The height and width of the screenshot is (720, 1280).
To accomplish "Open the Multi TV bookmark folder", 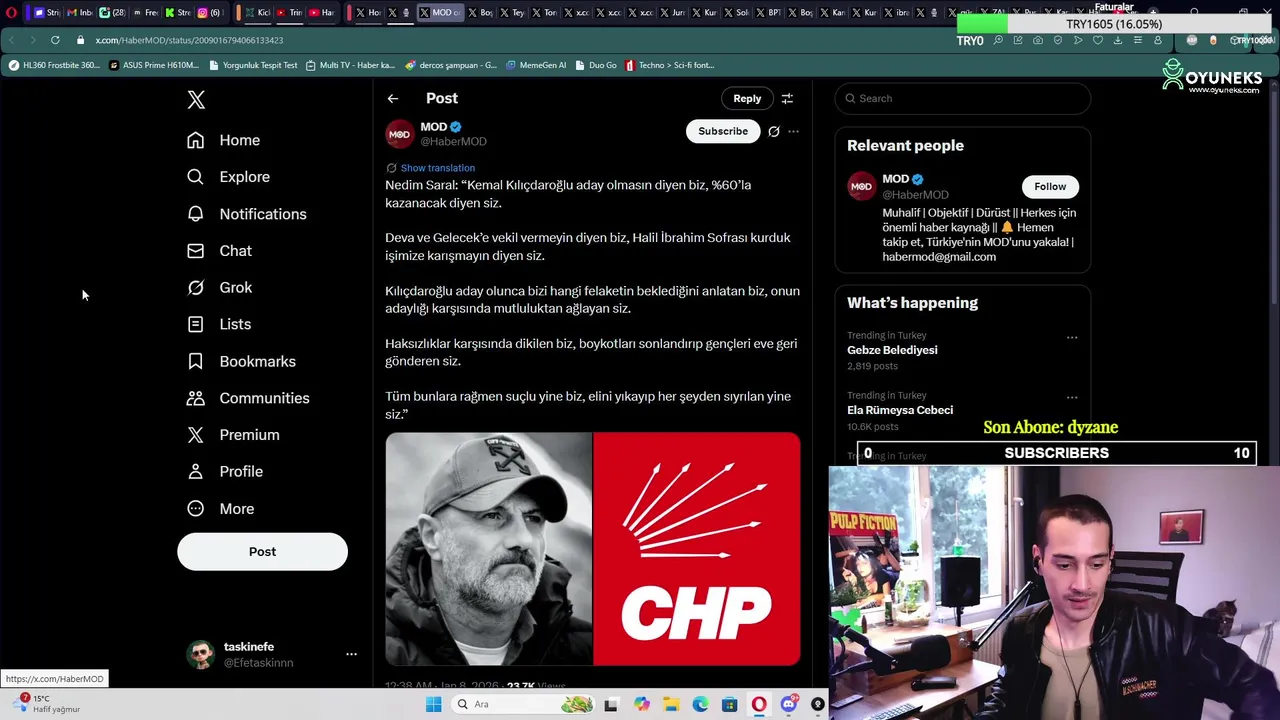I will click(x=350, y=65).
